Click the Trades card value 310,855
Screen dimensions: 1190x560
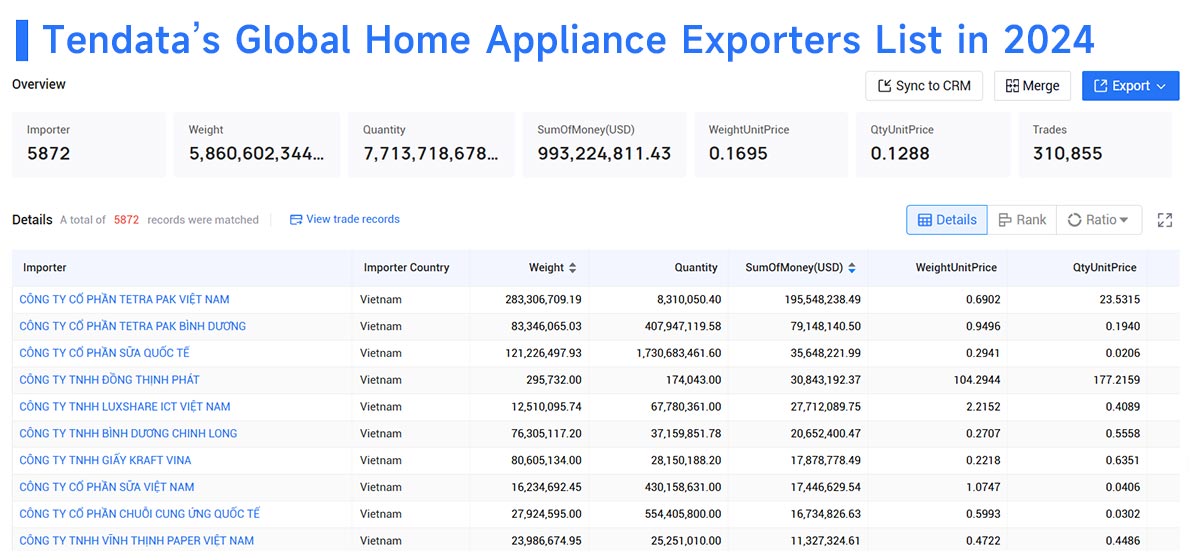click(x=1068, y=154)
